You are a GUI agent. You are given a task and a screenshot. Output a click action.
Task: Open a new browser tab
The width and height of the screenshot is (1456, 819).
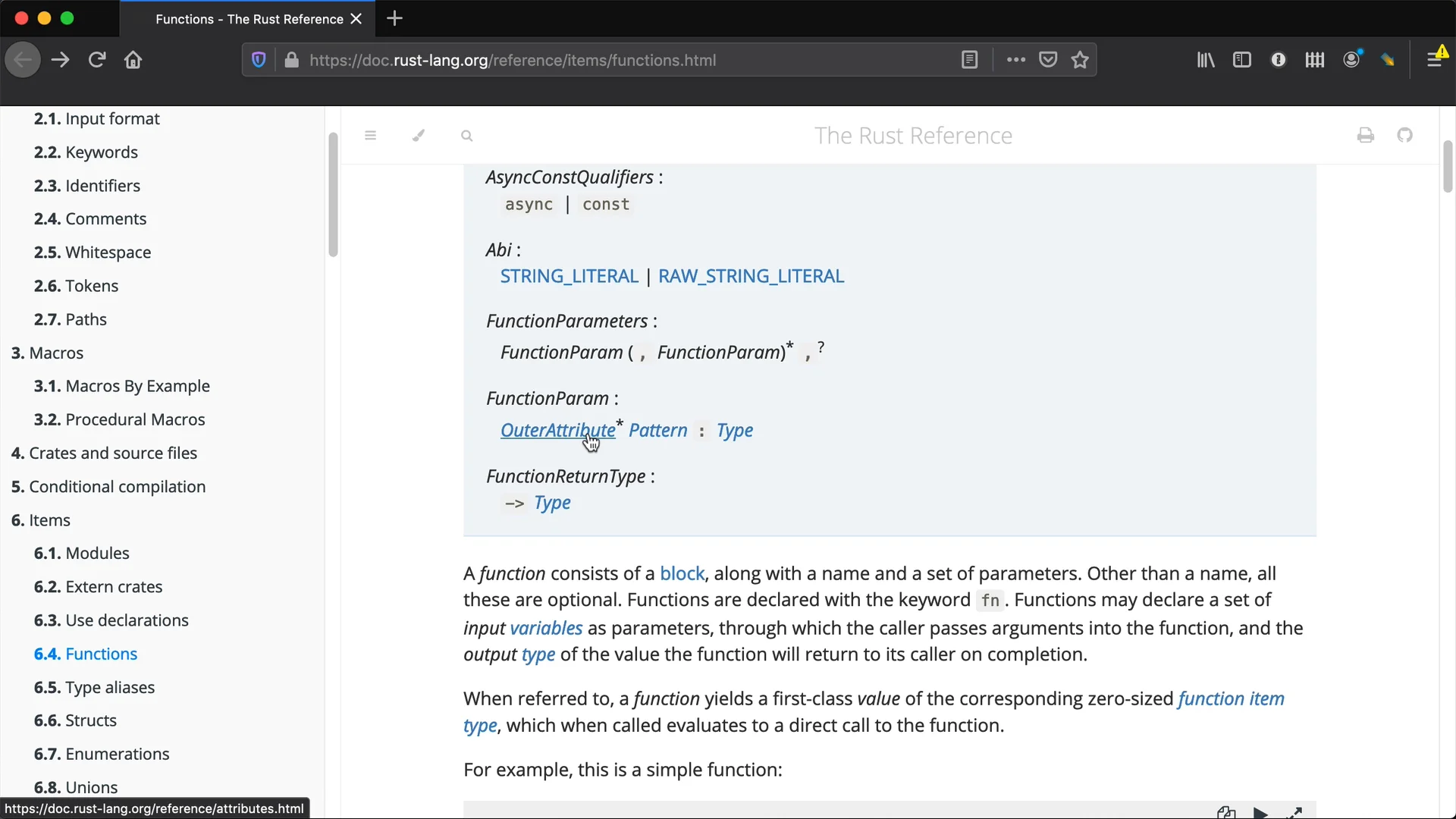(x=395, y=18)
